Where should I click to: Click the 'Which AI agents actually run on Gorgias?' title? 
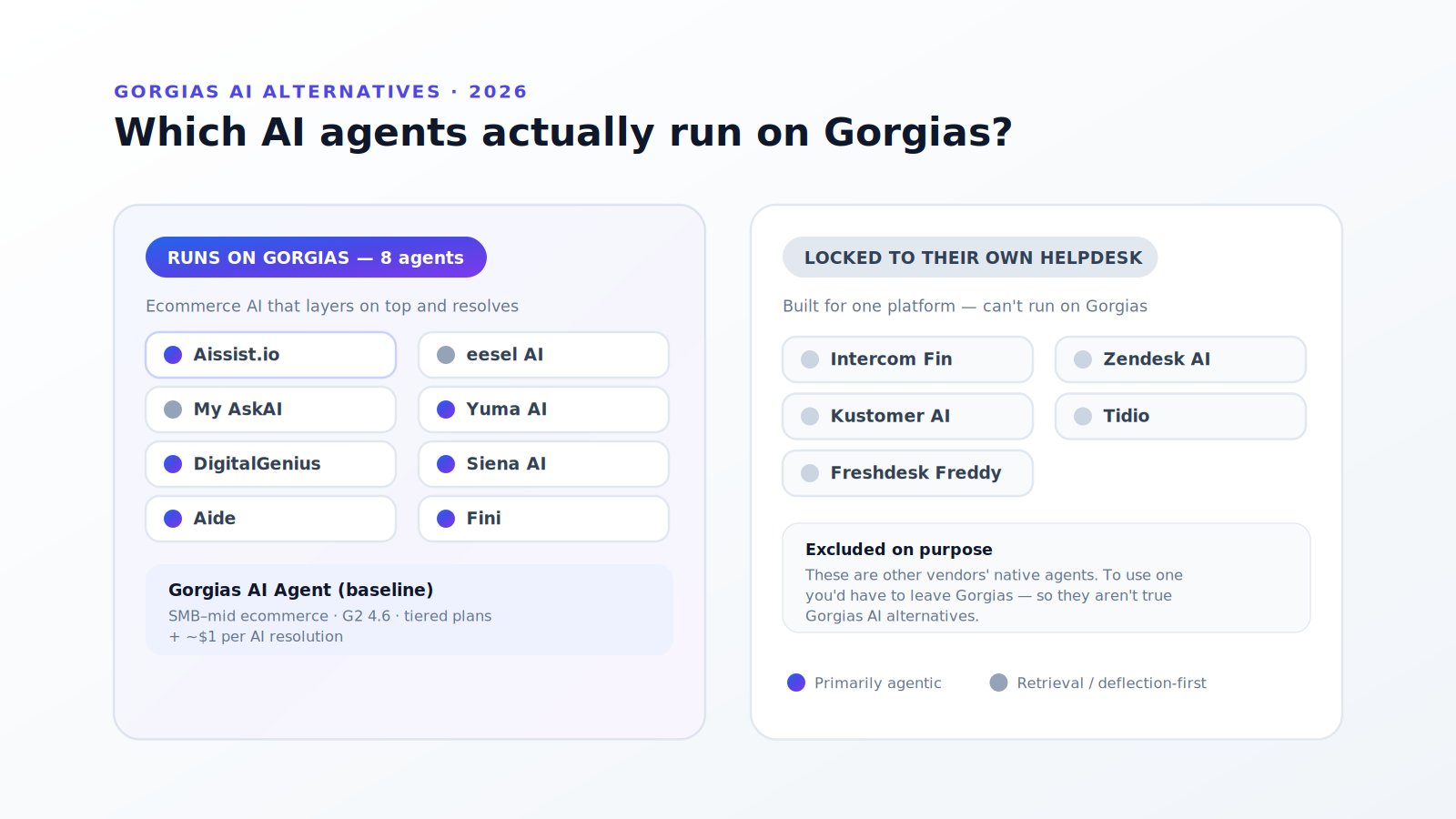(x=563, y=132)
